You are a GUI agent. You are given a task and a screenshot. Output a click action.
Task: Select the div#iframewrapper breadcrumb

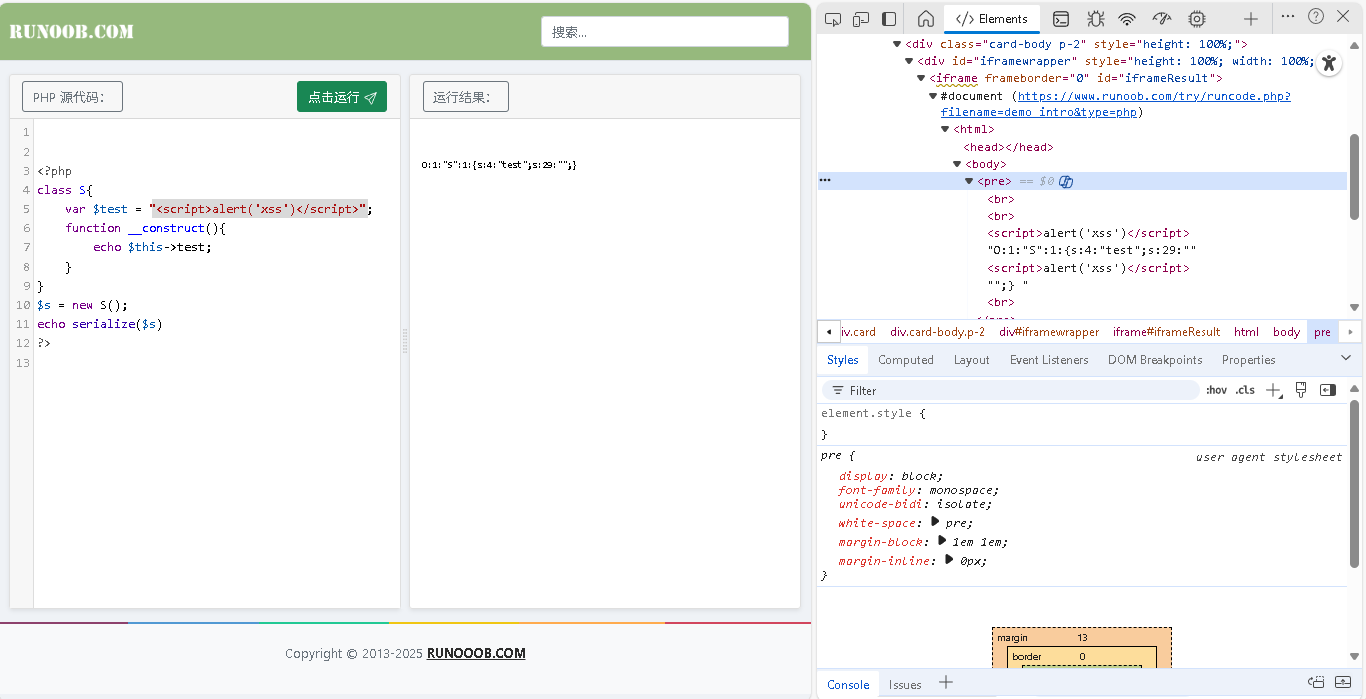pos(1049,332)
